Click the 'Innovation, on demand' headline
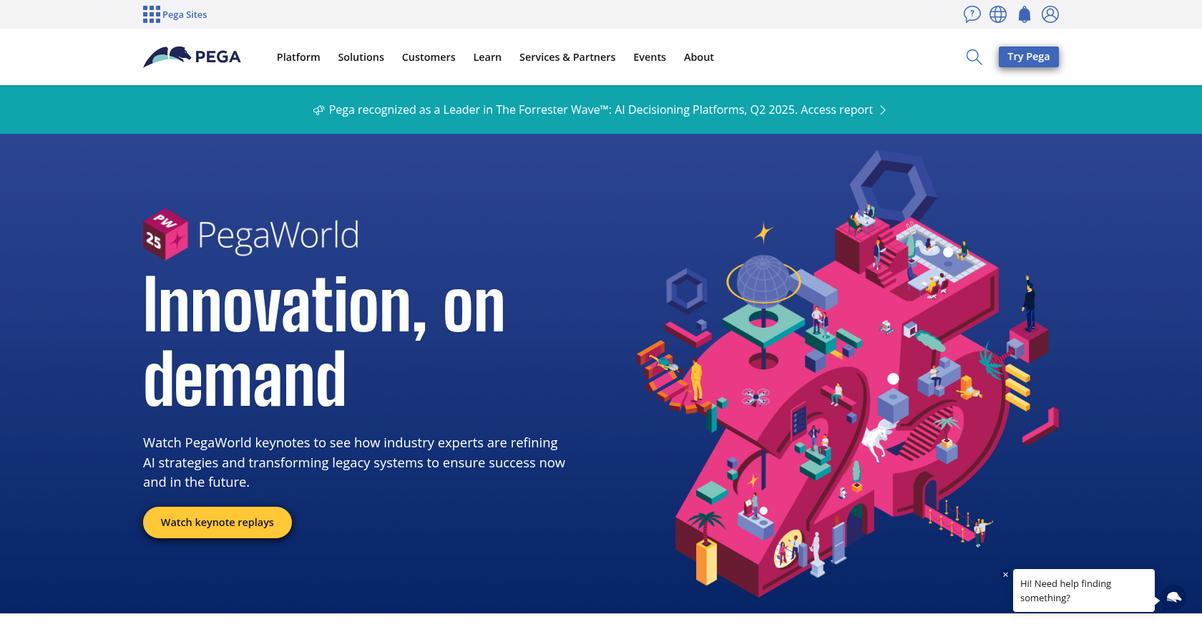 tap(324, 341)
